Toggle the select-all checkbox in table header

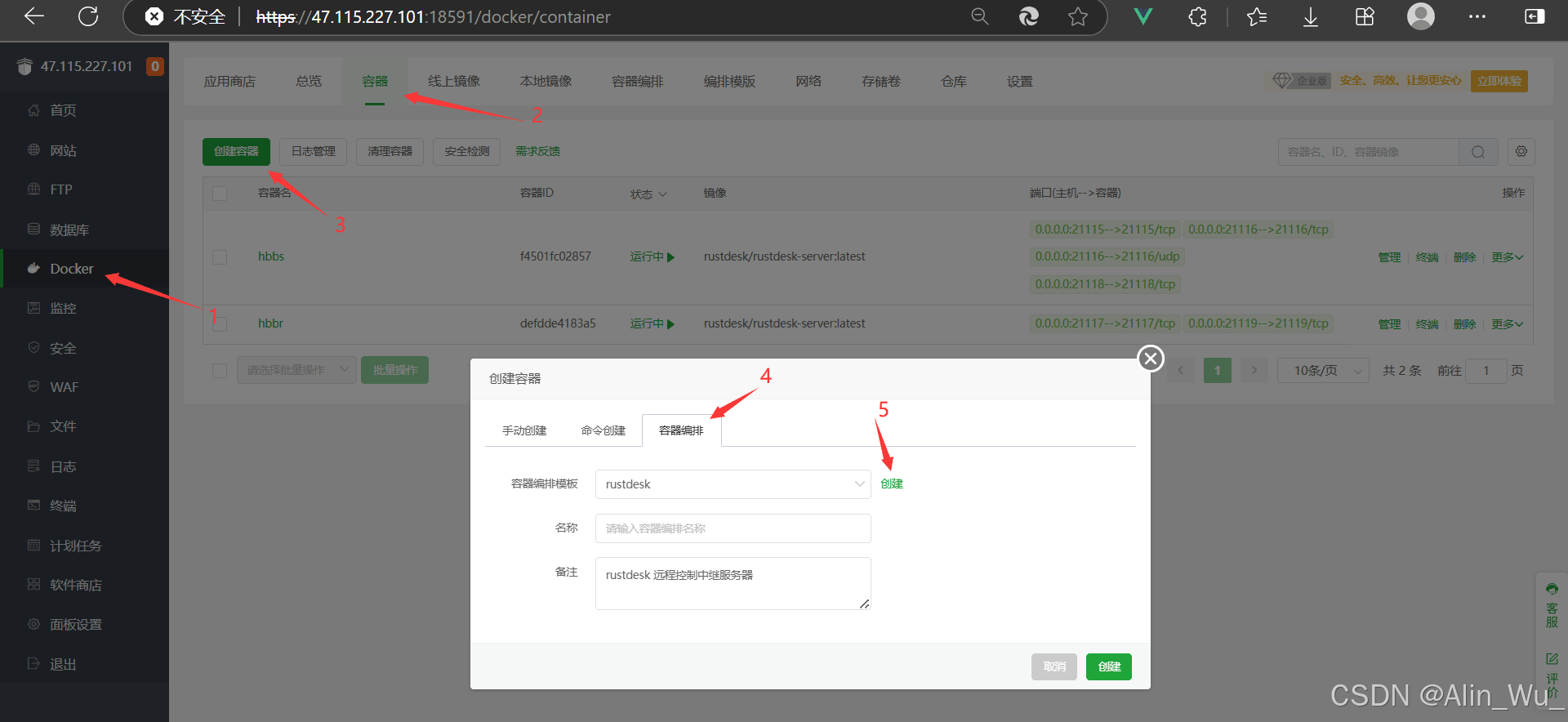[220, 194]
